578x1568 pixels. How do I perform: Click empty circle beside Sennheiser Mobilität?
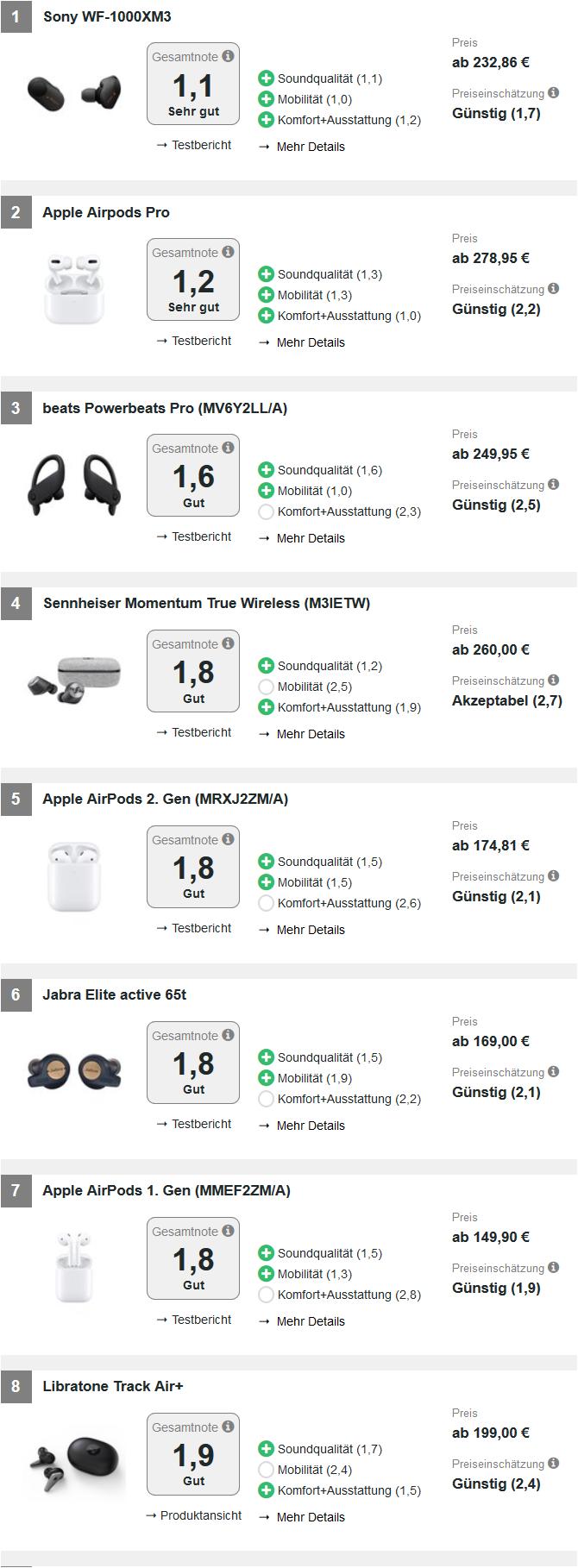[x=266, y=687]
